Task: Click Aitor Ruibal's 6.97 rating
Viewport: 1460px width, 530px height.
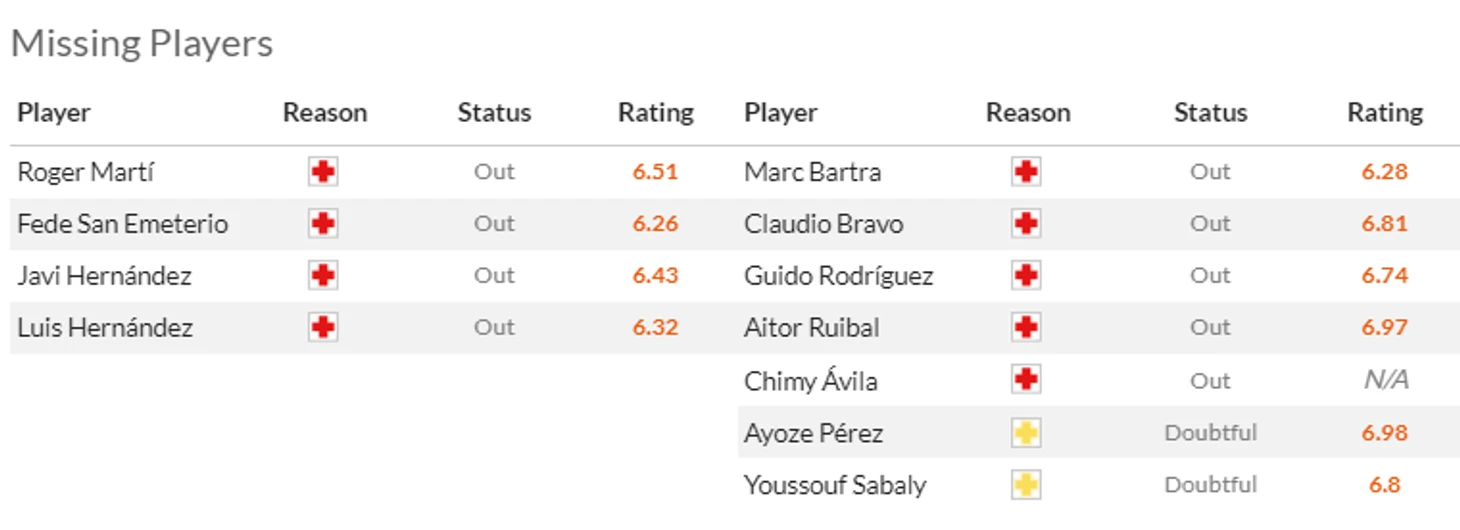Action: coord(1384,328)
